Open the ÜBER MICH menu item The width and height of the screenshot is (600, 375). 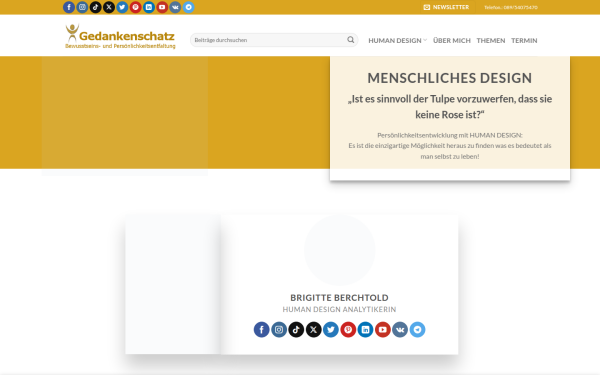pyautogui.click(x=452, y=41)
